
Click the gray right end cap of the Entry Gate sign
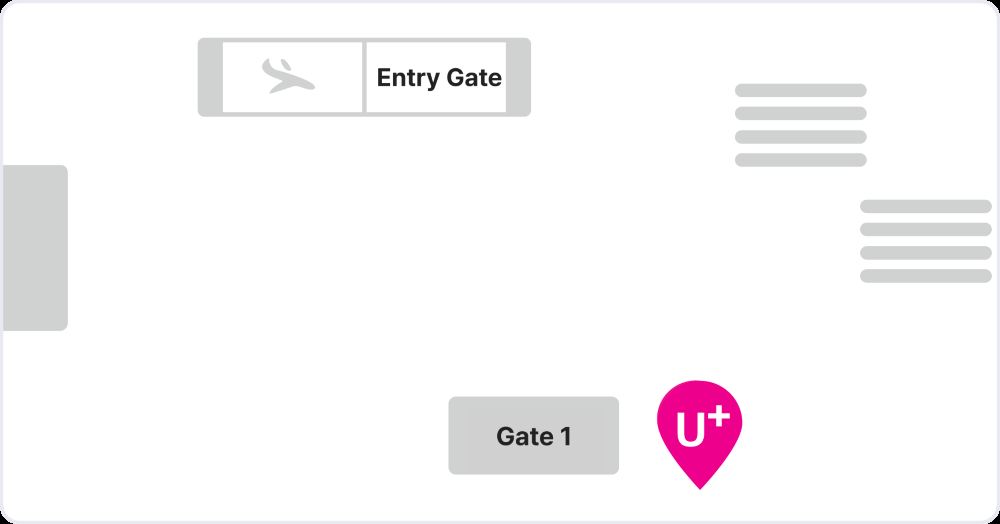[519, 77]
